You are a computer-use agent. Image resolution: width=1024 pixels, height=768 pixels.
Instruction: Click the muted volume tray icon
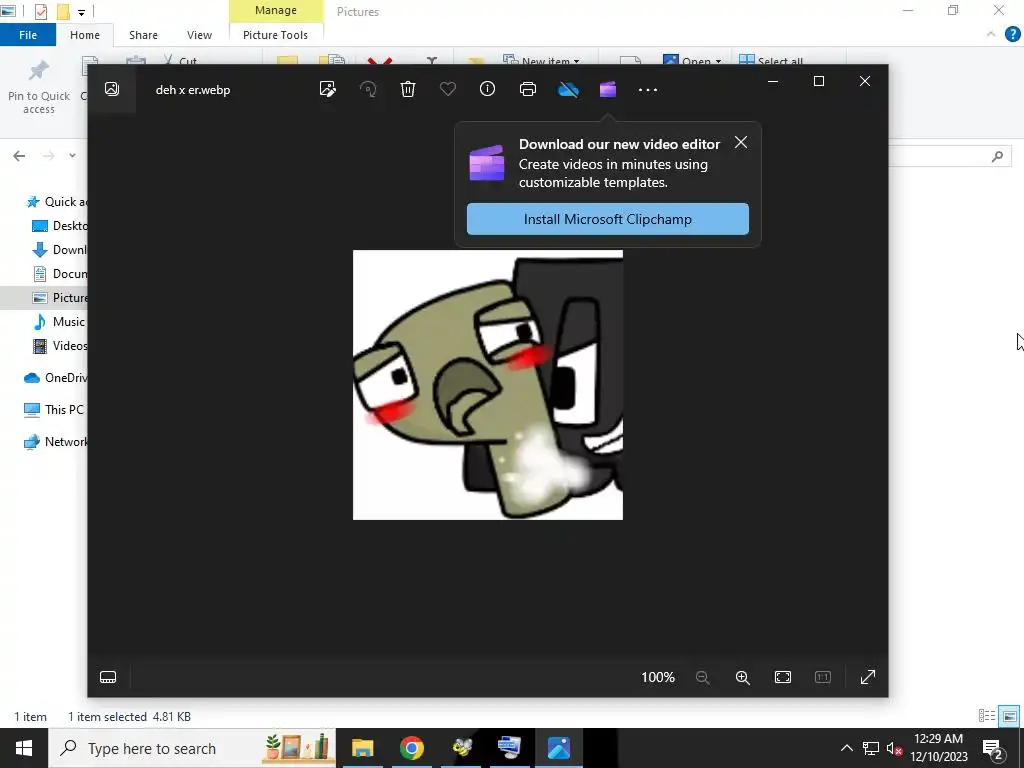tap(894, 748)
